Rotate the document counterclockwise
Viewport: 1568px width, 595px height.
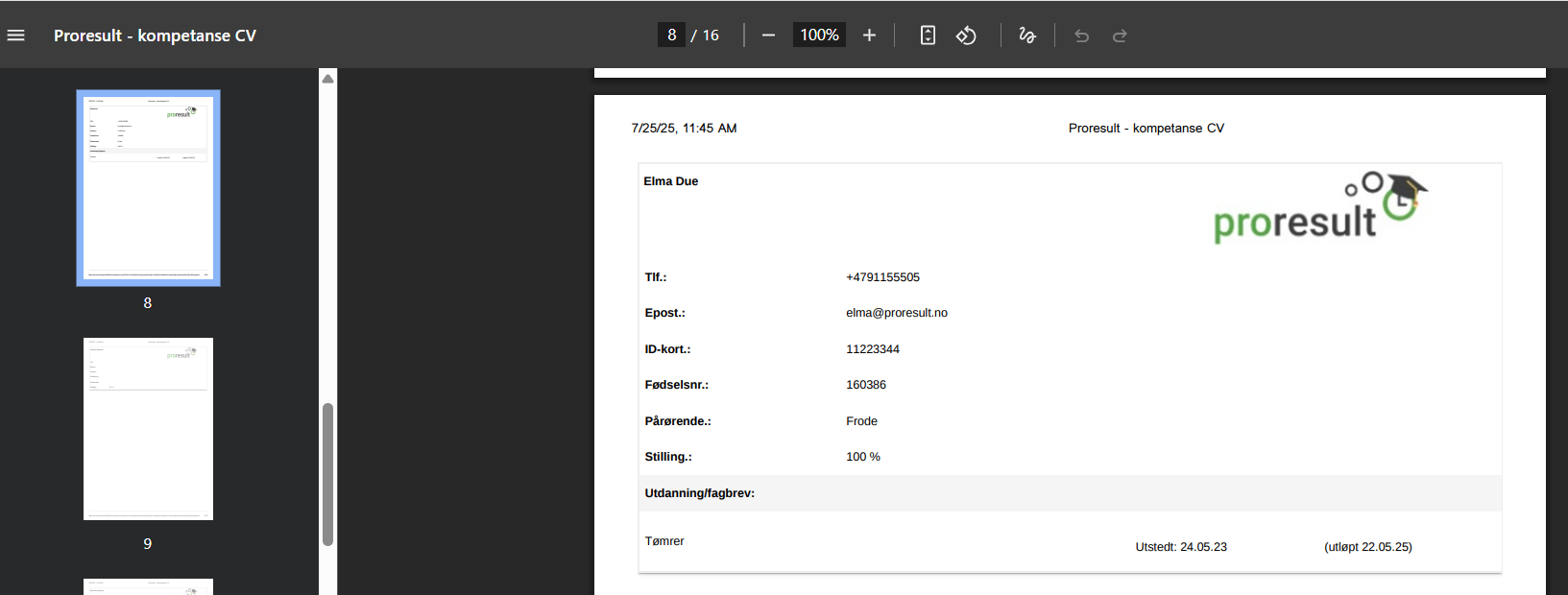pos(966,36)
